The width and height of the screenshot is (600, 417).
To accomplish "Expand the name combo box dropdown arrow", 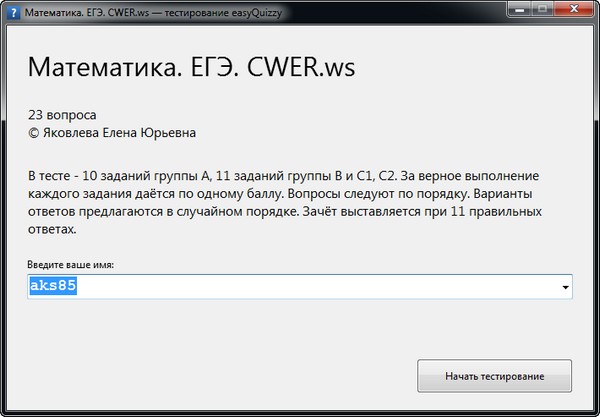I will [x=566, y=288].
